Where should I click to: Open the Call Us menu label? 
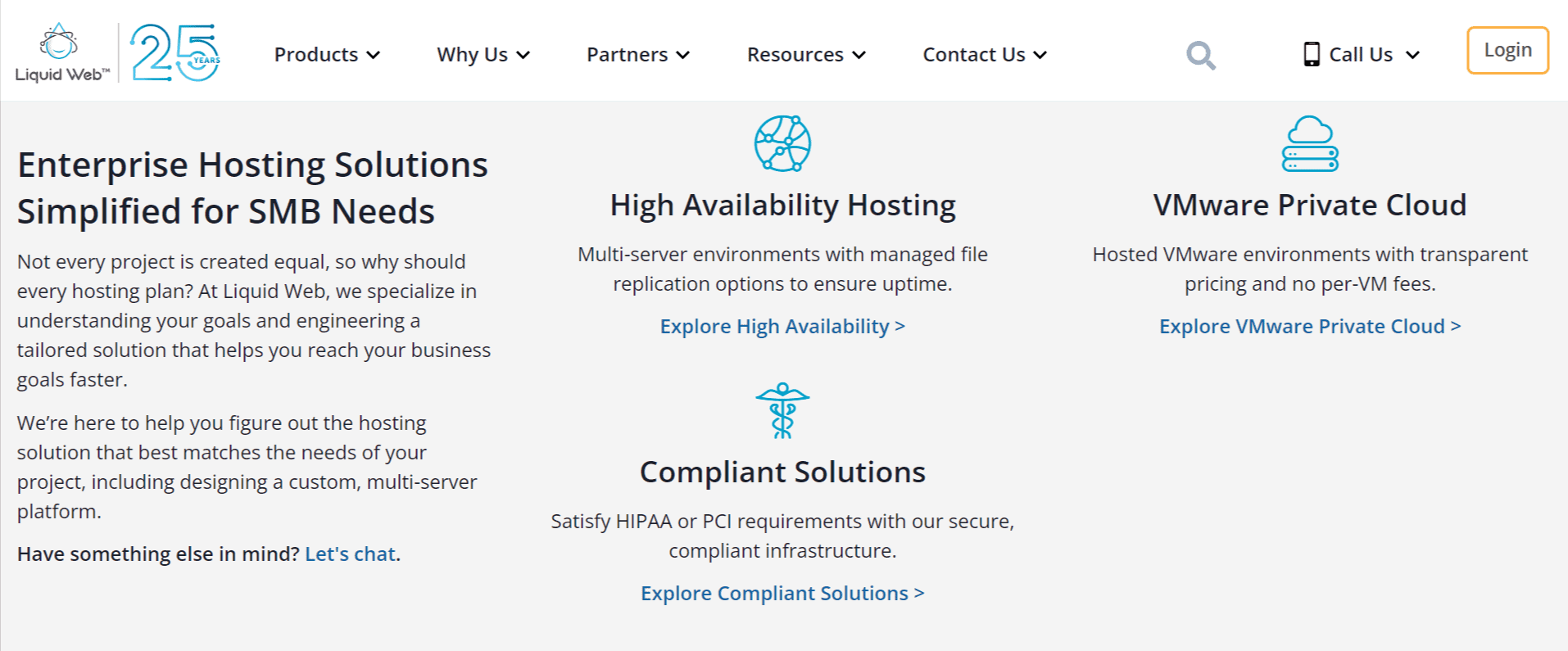click(1361, 55)
